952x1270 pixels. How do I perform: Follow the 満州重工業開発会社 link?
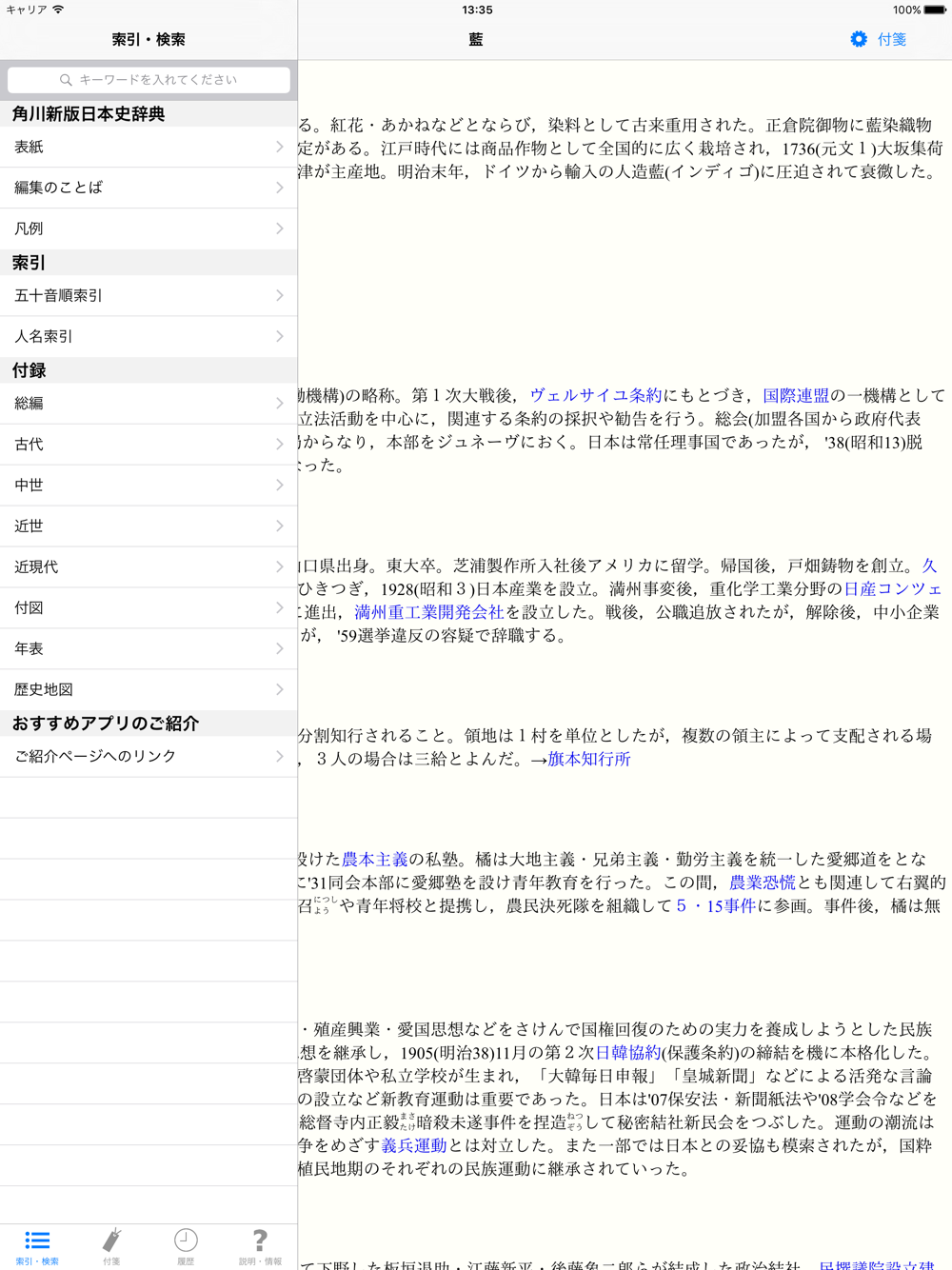coord(428,612)
